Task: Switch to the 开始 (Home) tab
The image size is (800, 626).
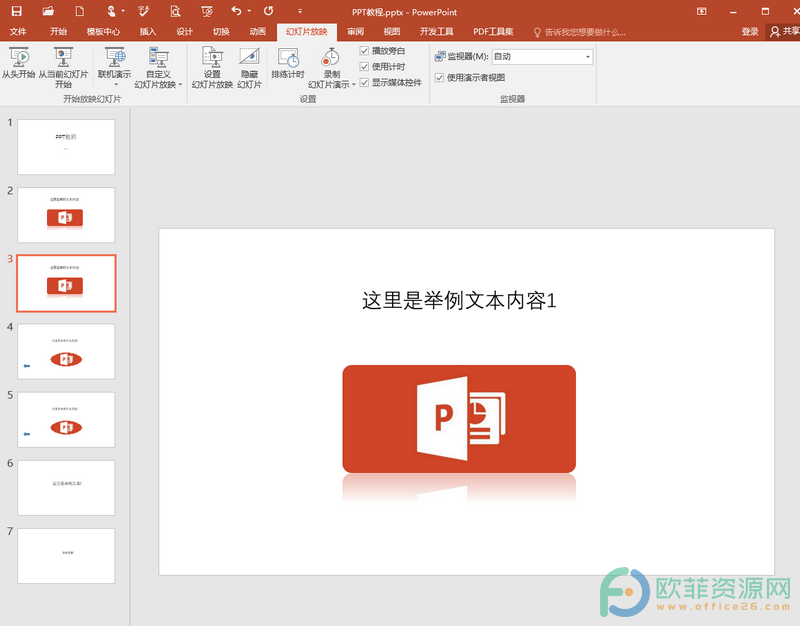Action: pyautogui.click(x=59, y=32)
